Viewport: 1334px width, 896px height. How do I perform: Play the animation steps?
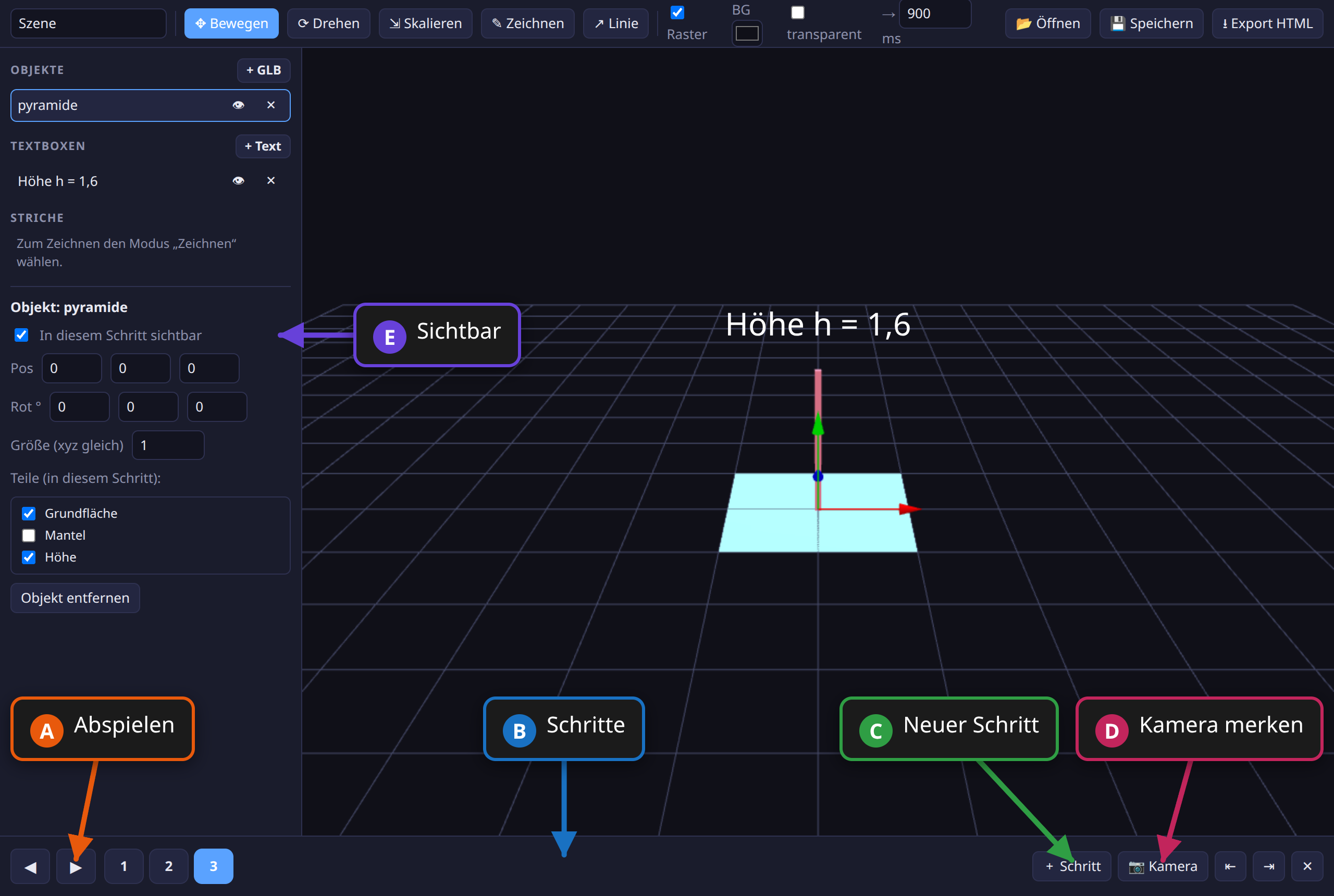click(76, 866)
